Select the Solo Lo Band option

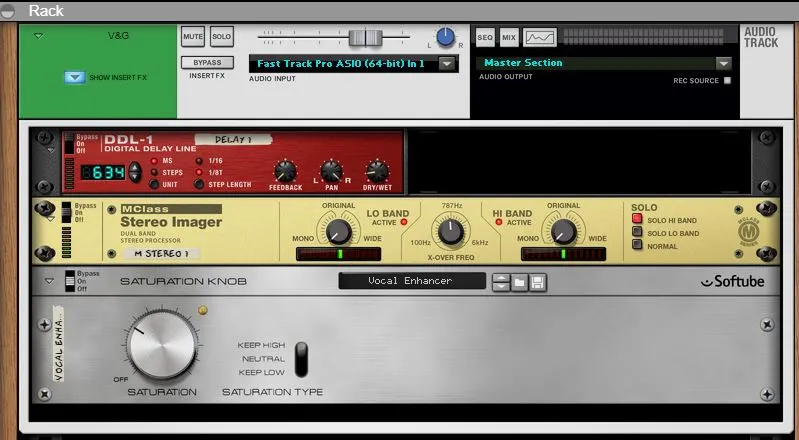pyautogui.click(x=635, y=233)
